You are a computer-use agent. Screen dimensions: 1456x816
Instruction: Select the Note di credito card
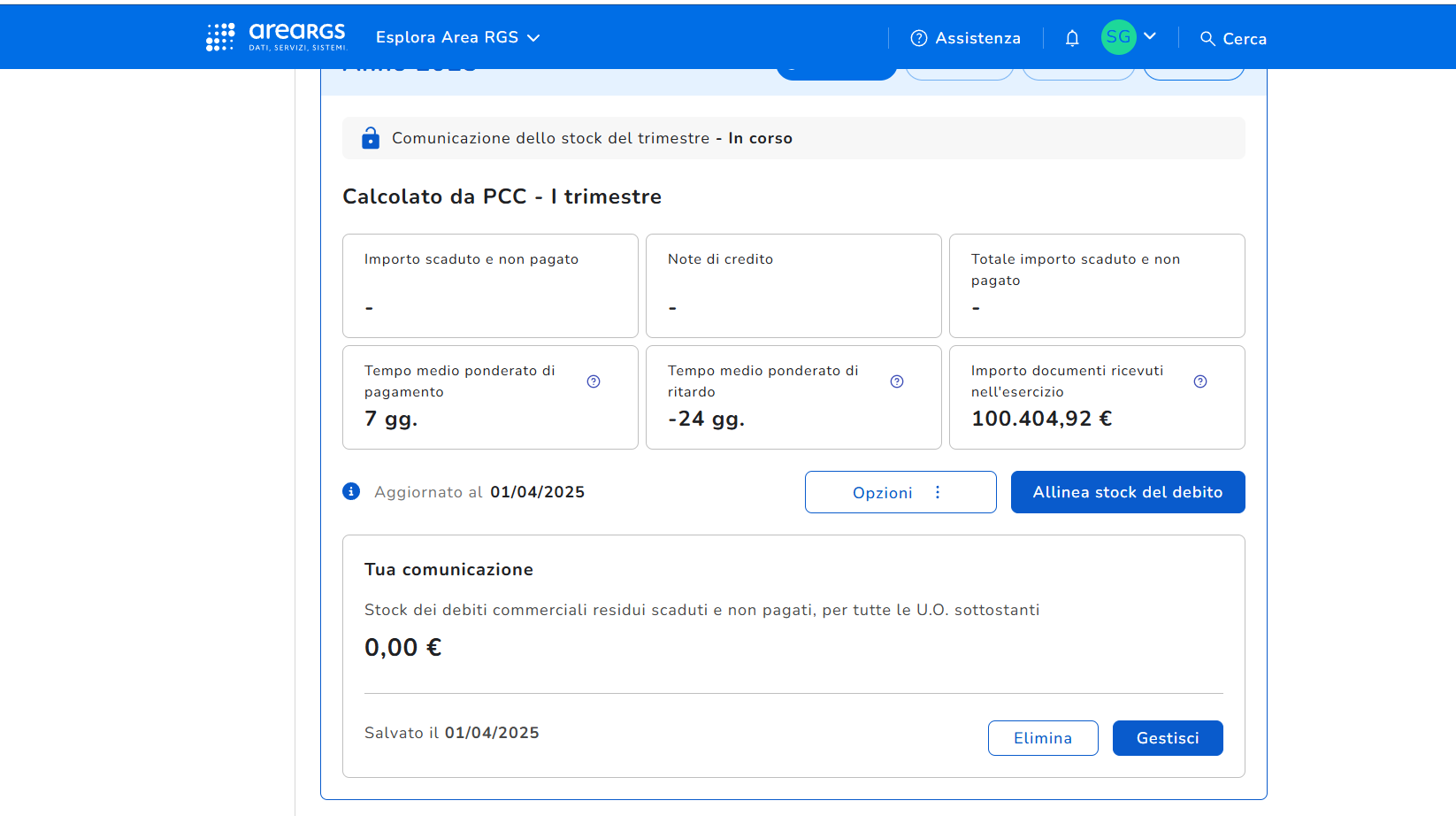coord(793,285)
